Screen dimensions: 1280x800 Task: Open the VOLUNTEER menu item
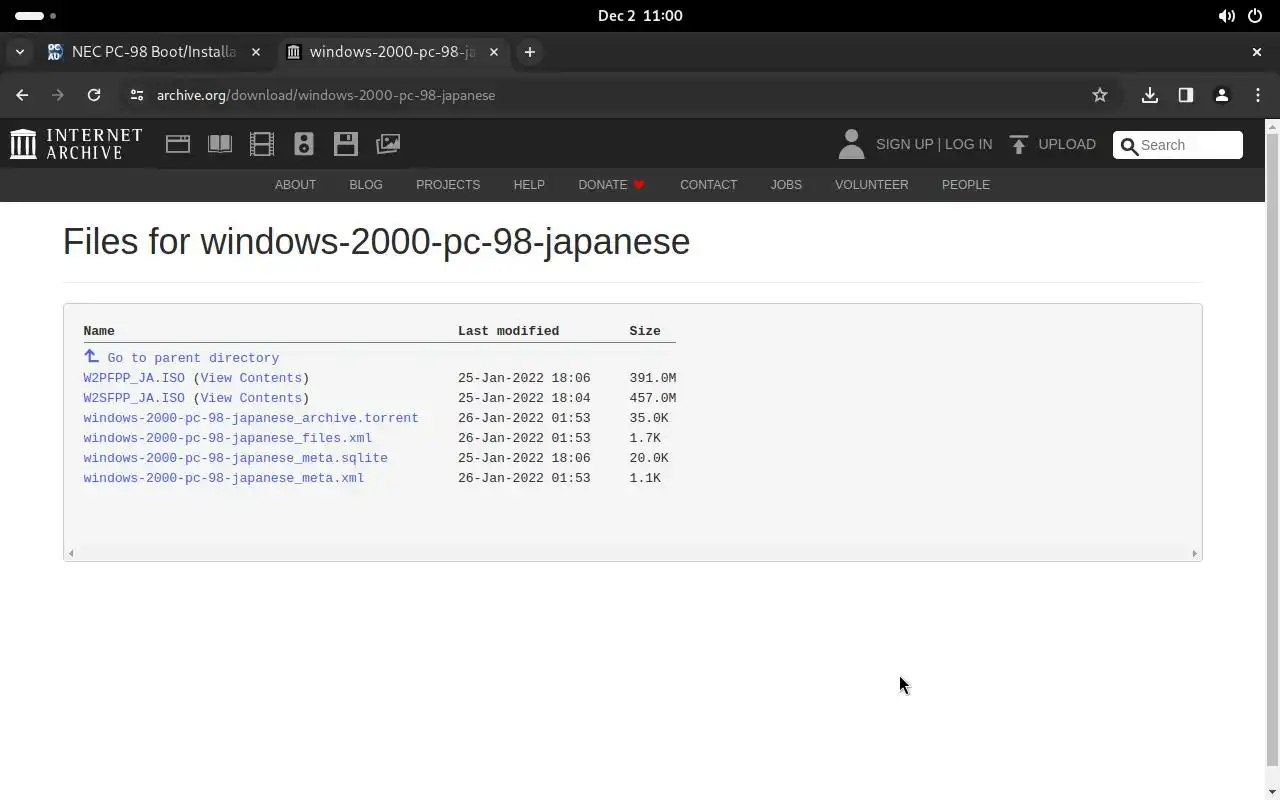point(872,185)
